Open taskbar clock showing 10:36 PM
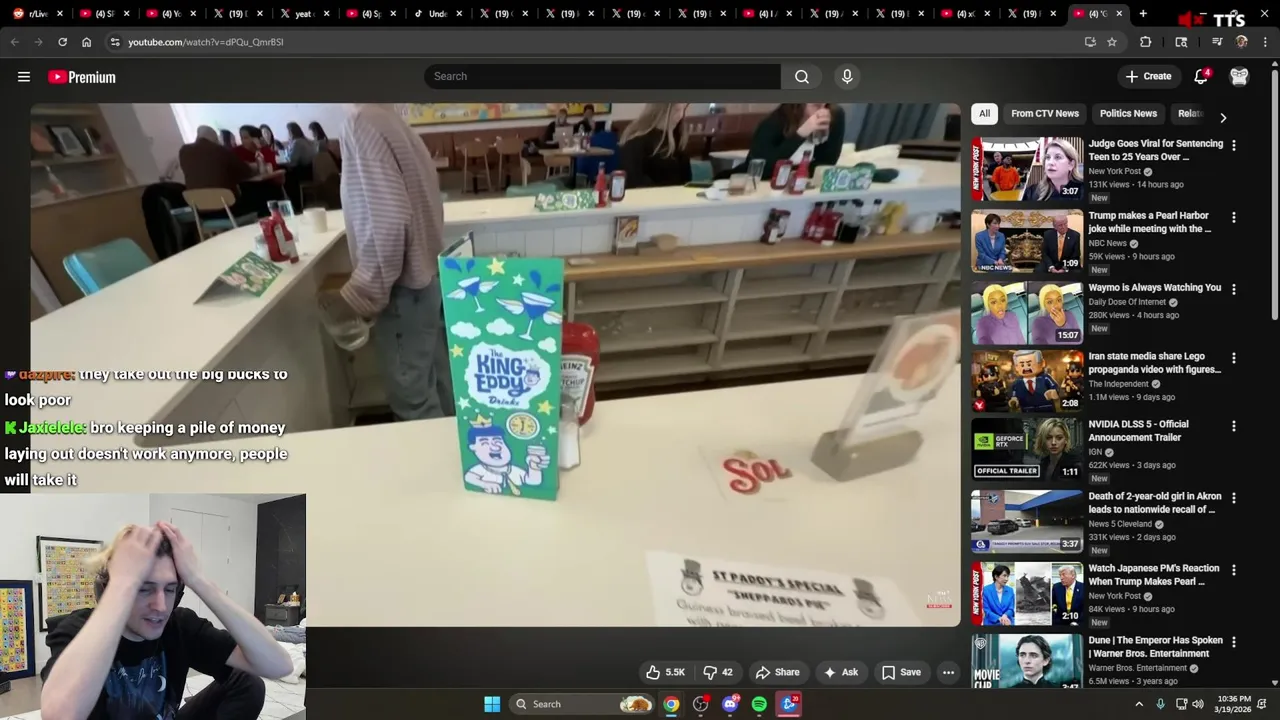Screen dimensions: 1280x720 [1231, 704]
